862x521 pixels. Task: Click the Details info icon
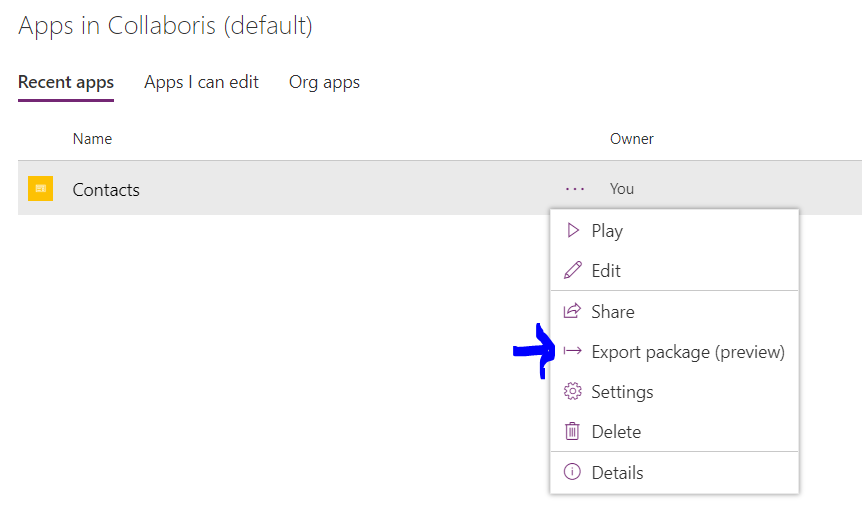coord(572,472)
